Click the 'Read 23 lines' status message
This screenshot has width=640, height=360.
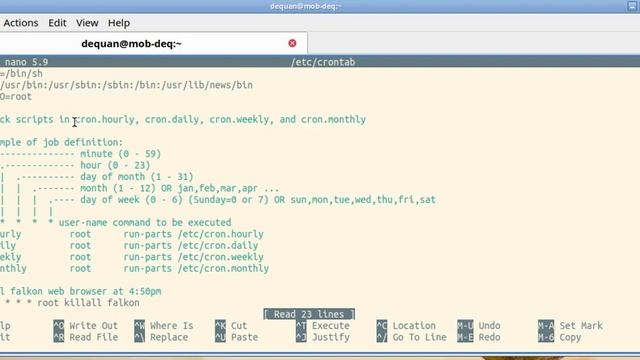pyautogui.click(x=309, y=314)
